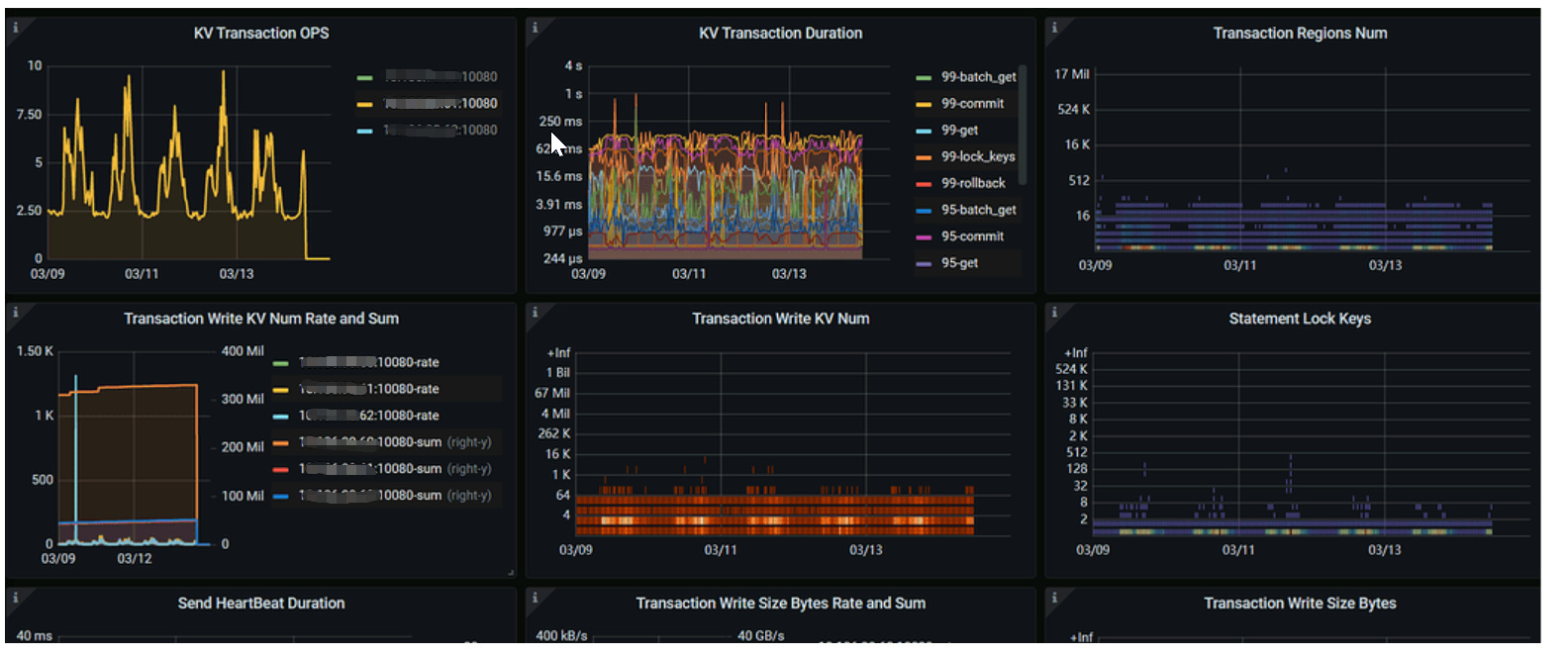
Task: Toggle the 99-batch_get series in the legend
Action: [977, 77]
